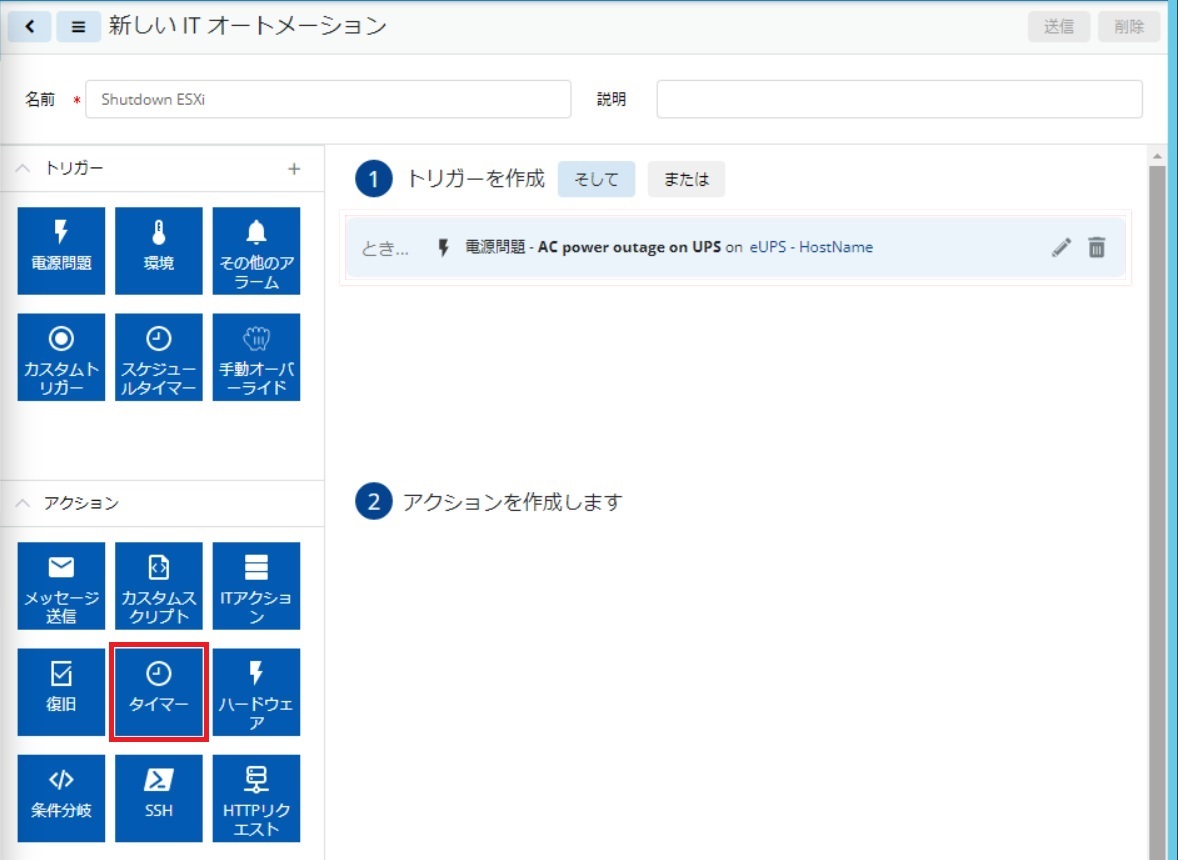Click the 送信 submit button
1178x860 pixels.
(x=1059, y=27)
